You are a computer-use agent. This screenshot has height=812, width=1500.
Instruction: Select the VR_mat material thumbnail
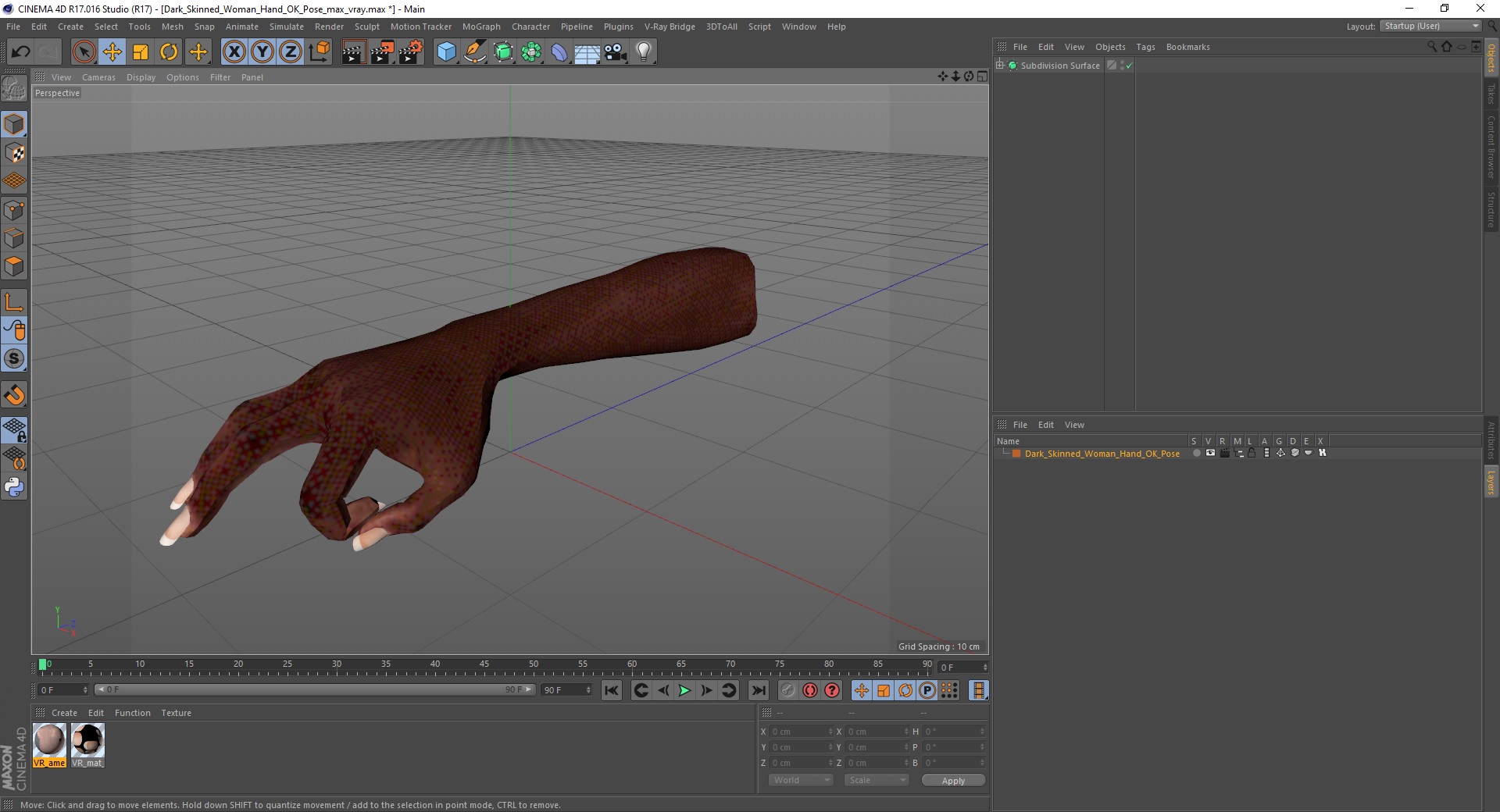click(x=87, y=746)
